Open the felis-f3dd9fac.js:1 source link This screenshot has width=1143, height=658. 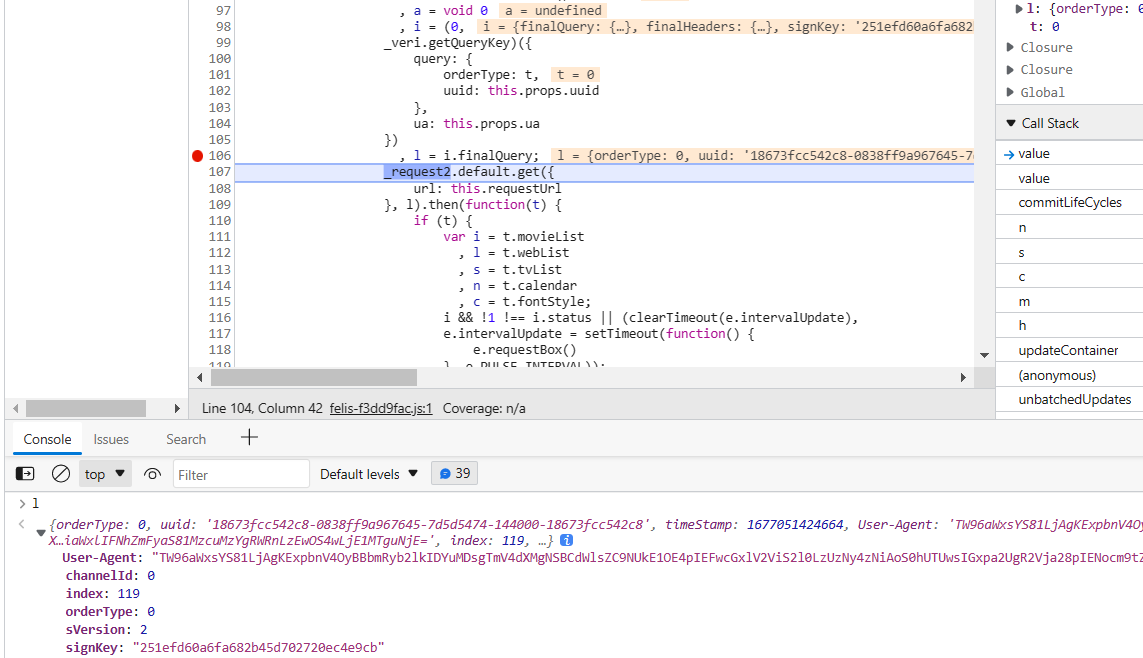(x=381, y=409)
